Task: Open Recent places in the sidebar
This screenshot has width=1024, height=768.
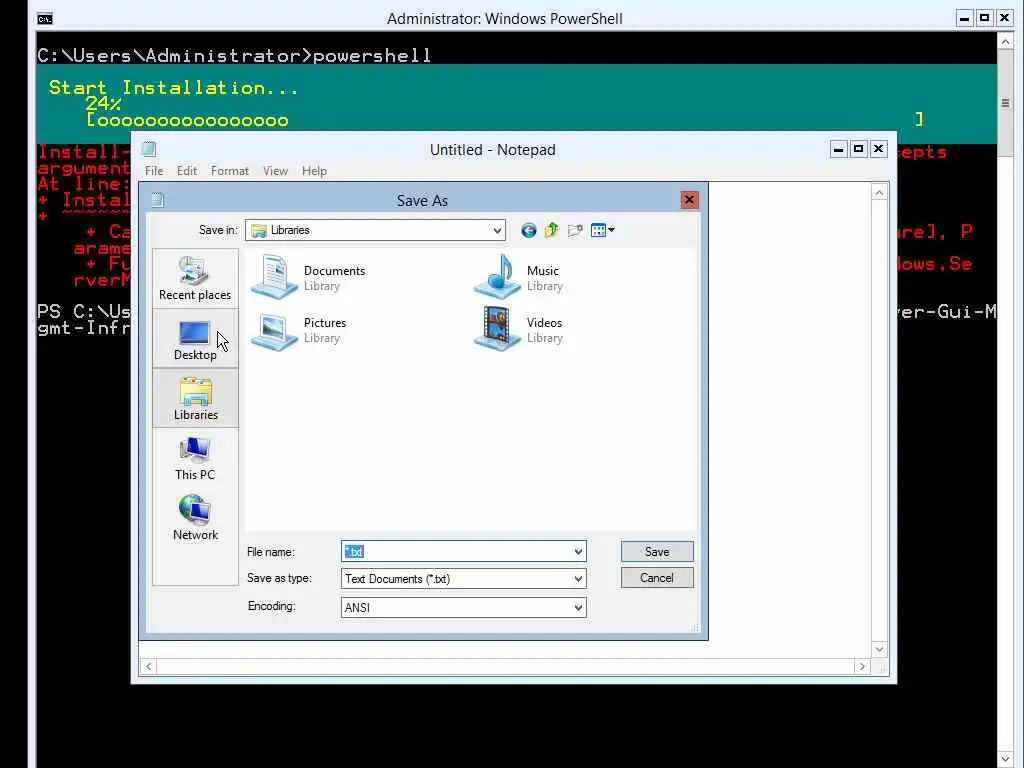Action: 195,278
